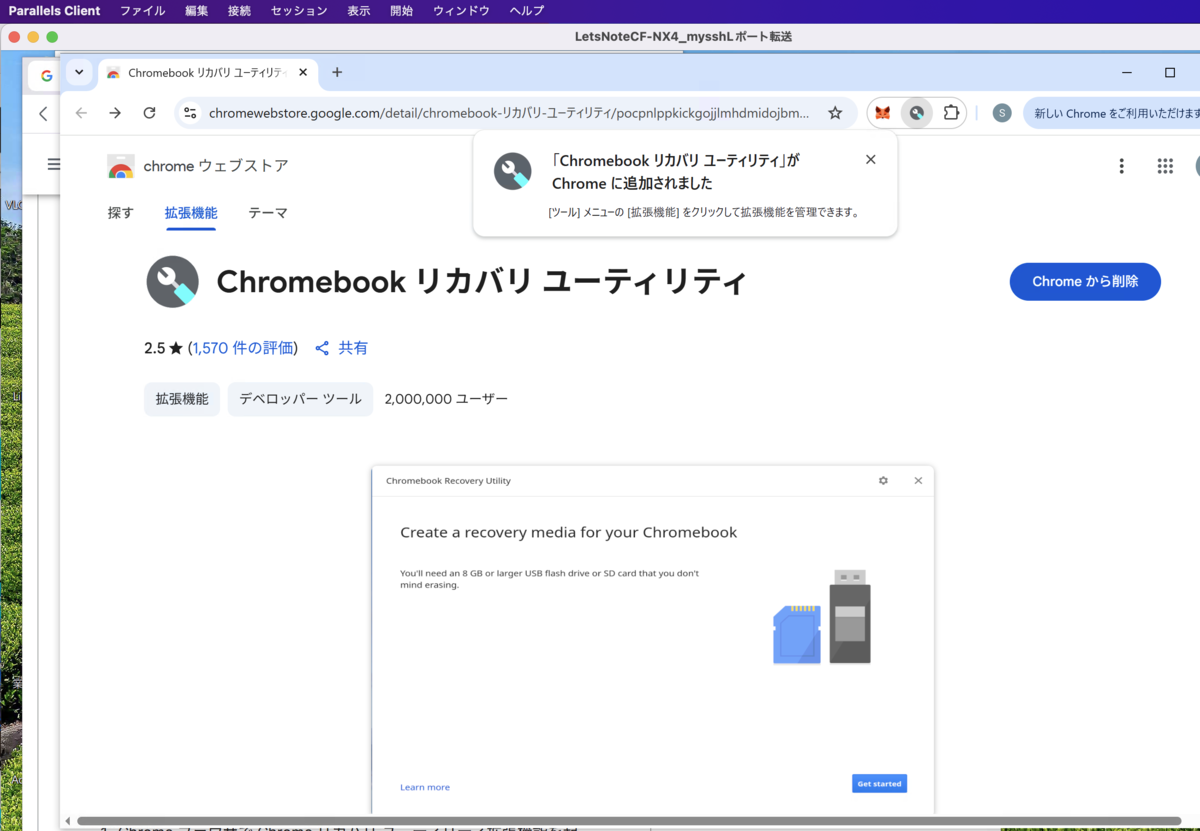Image resolution: width=1200 pixels, height=831 pixels.
Task: Click the Chrome から削除 button
Action: [x=1085, y=282]
